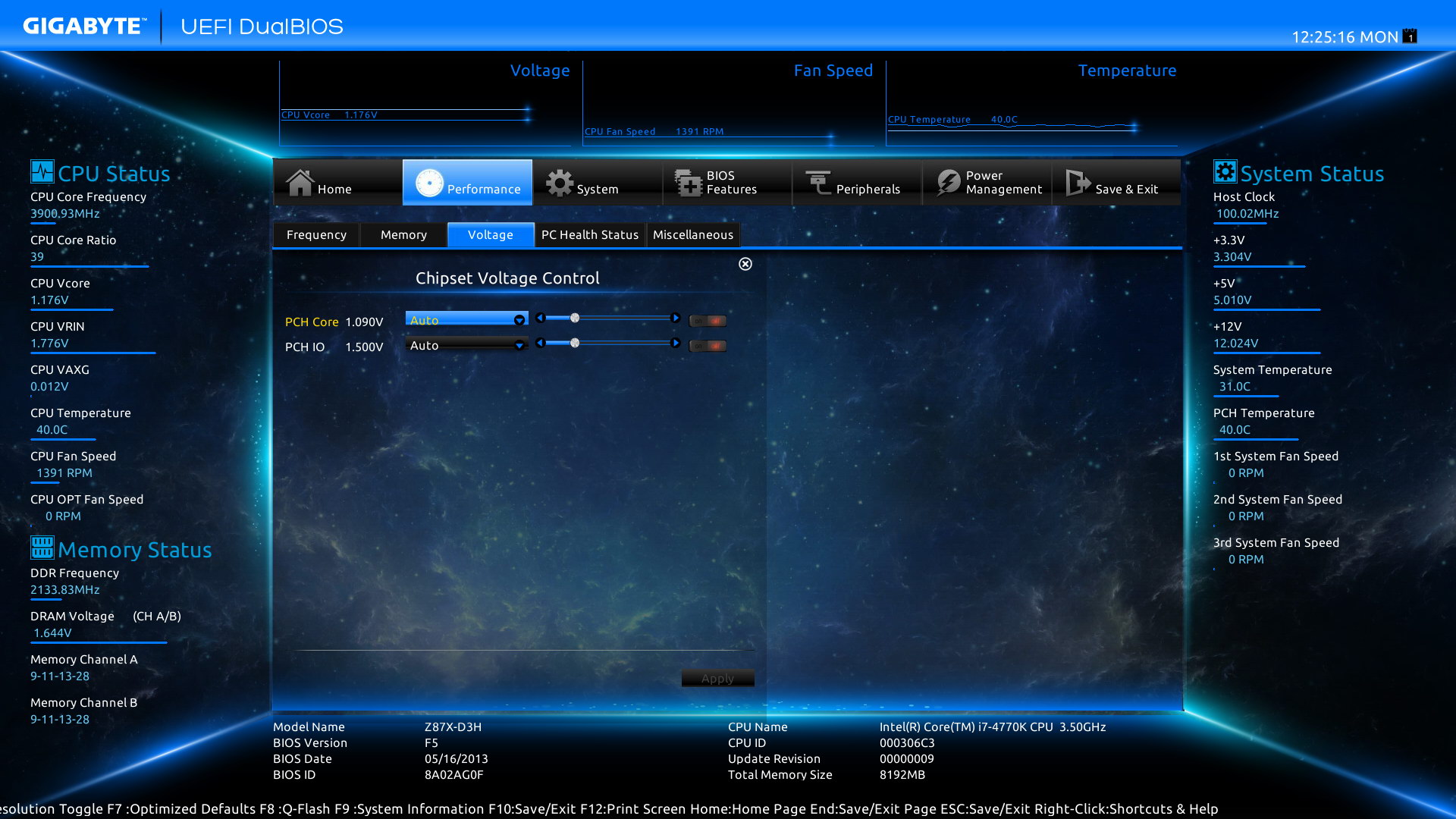Click the BIOS ID 8A02AG0F value

(454, 775)
